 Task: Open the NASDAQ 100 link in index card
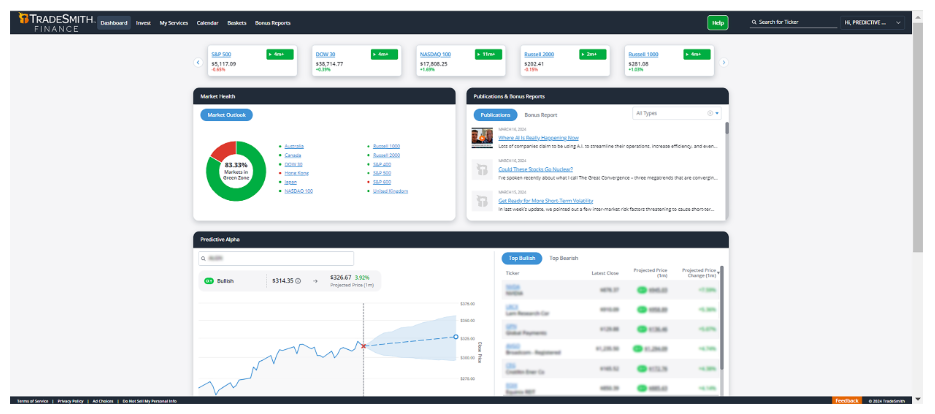click(435, 54)
